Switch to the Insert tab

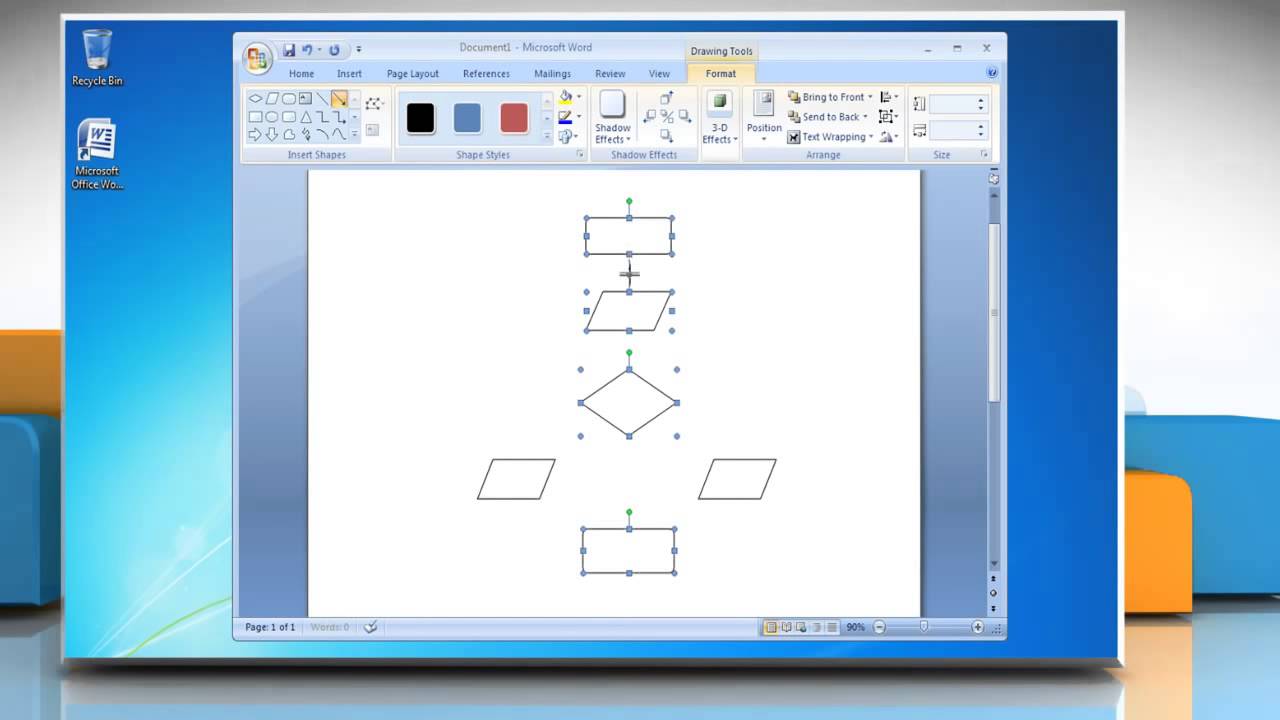click(x=349, y=73)
